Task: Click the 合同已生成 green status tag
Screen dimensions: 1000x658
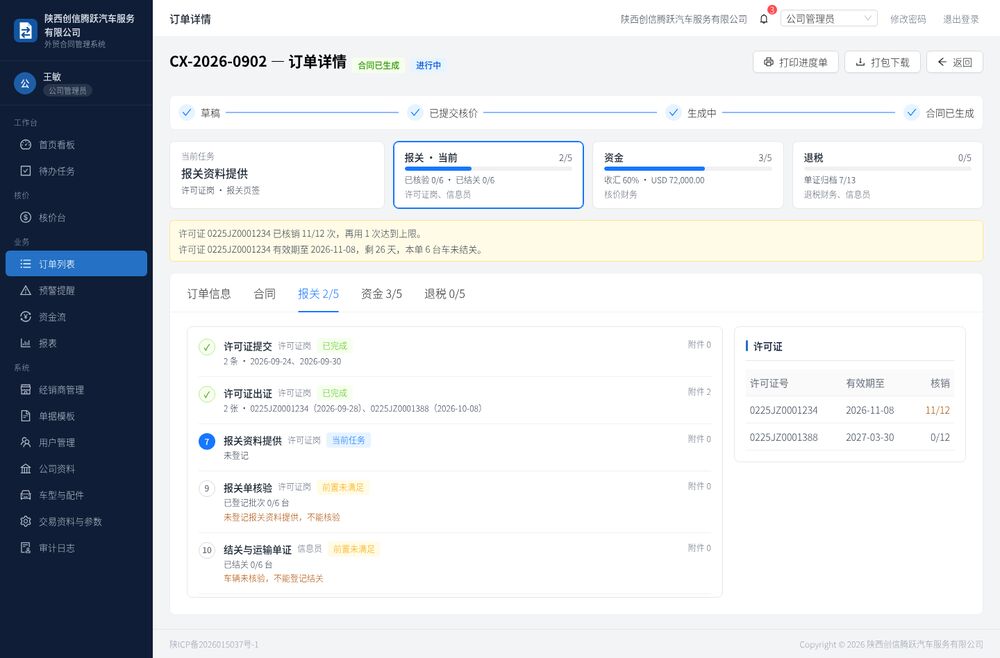Action: (x=378, y=65)
